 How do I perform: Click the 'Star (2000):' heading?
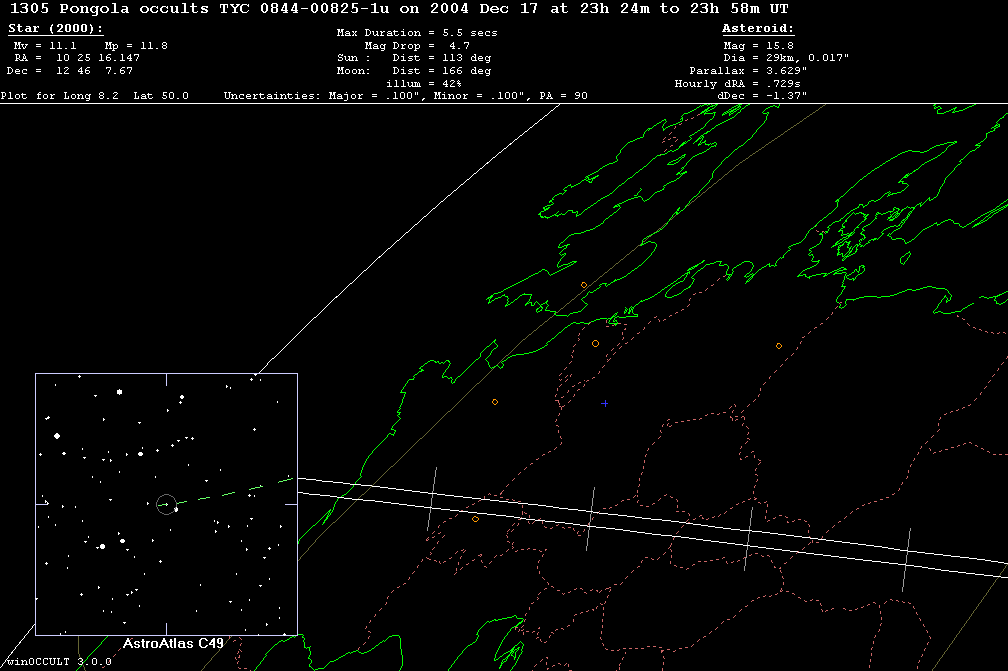(x=55, y=29)
